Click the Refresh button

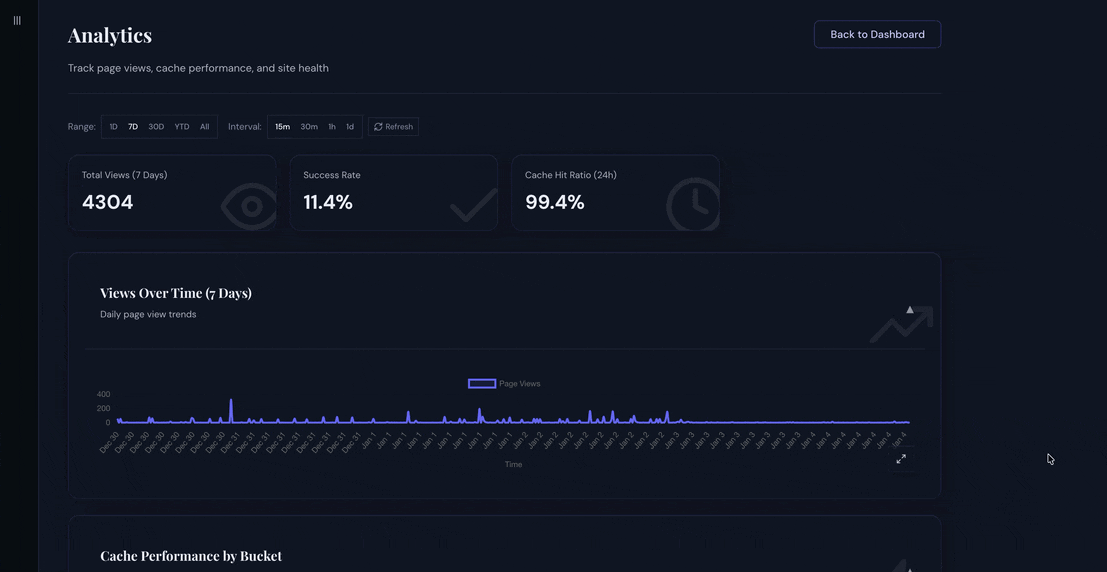coord(393,127)
